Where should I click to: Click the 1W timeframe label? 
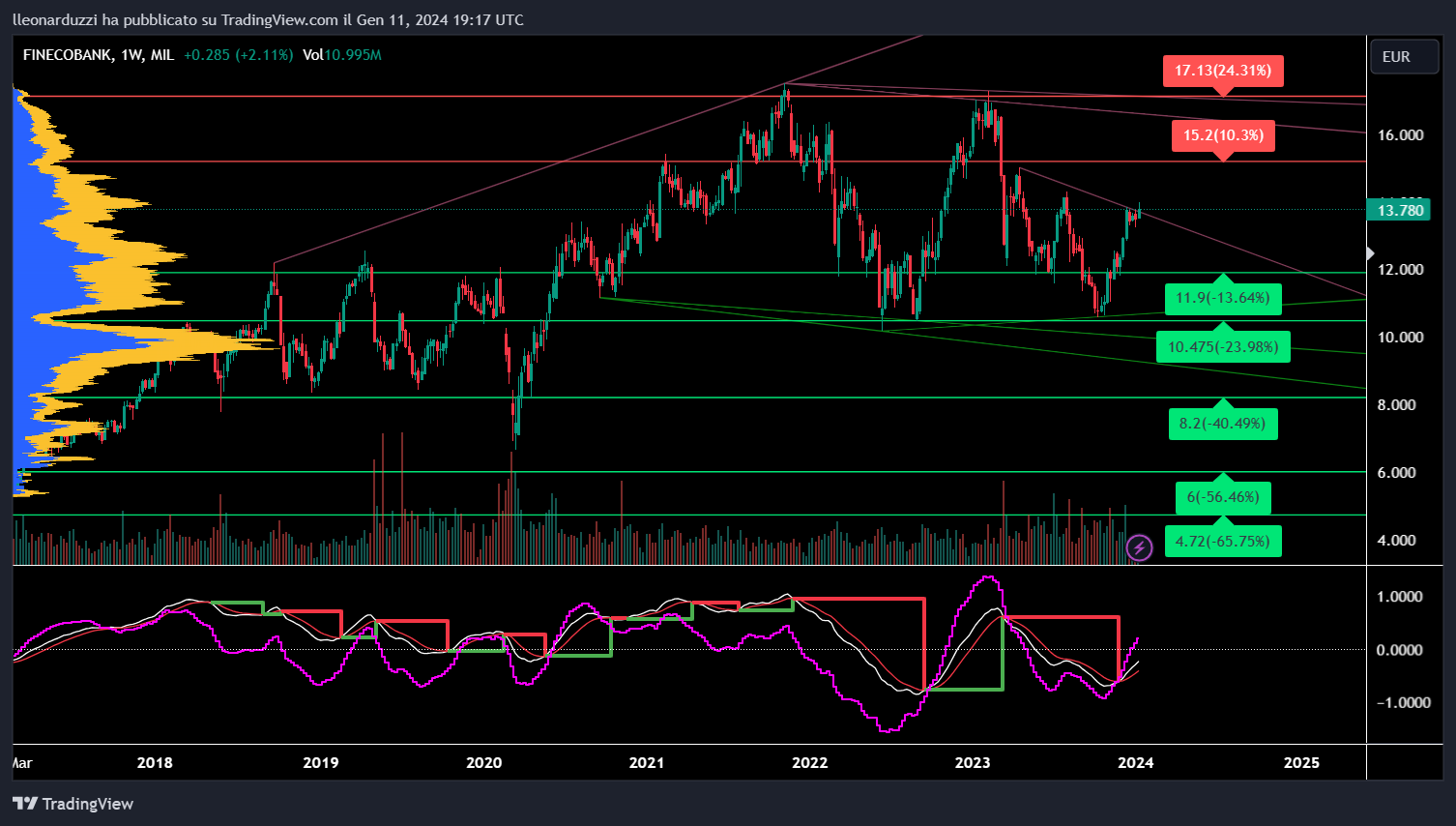(x=132, y=55)
